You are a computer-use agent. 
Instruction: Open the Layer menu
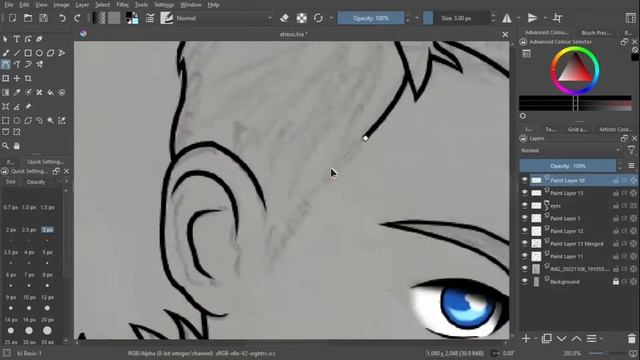pyautogui.click(x=82, y=5)
